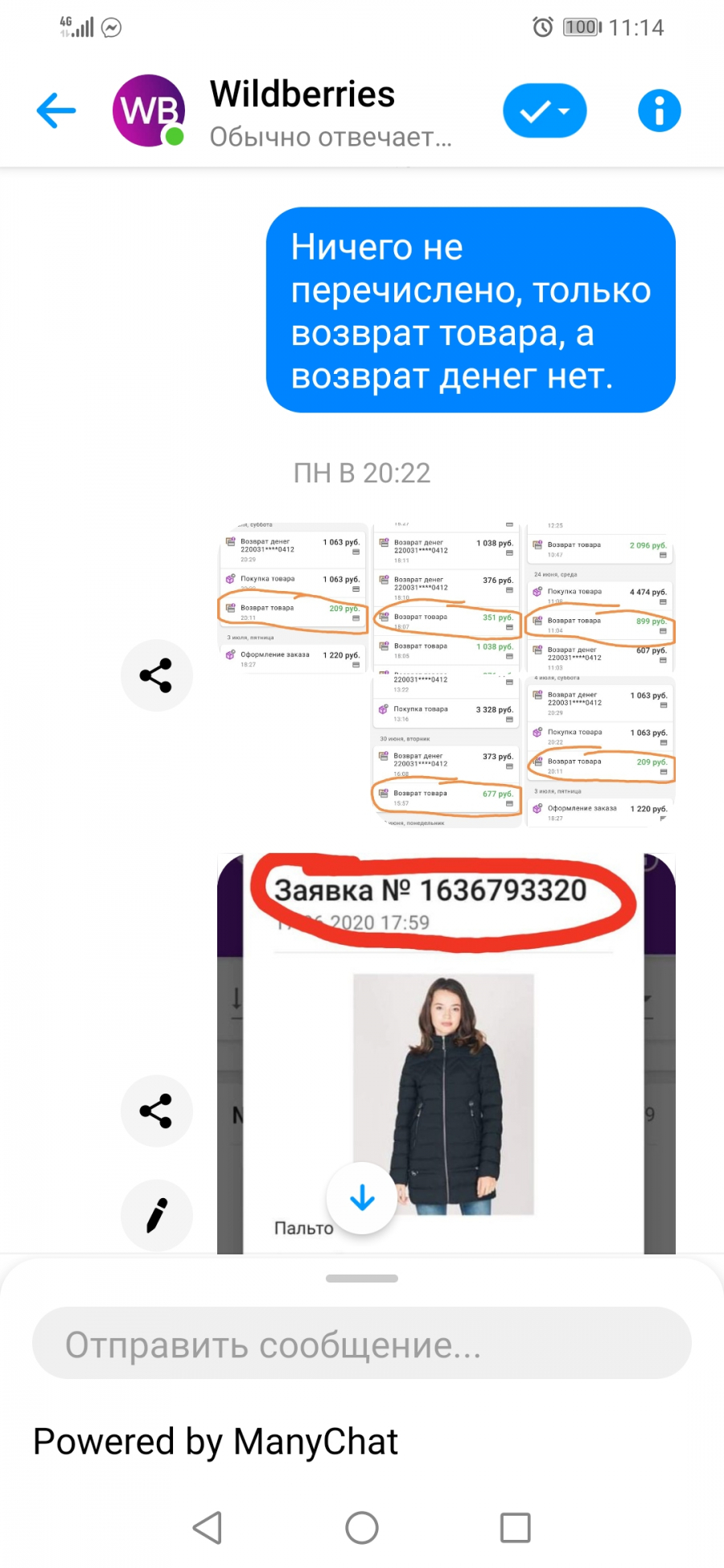
Task: Tap the Powered by ManyChat link
Action: 216,1442
